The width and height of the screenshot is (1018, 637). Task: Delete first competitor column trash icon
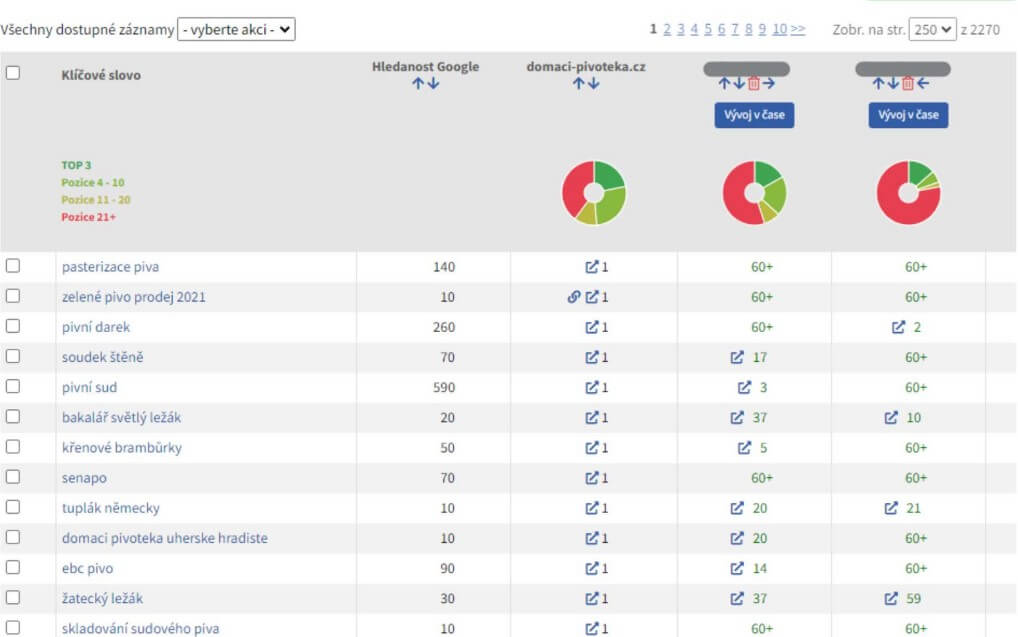pyautogui.click(x=754, y=84)
